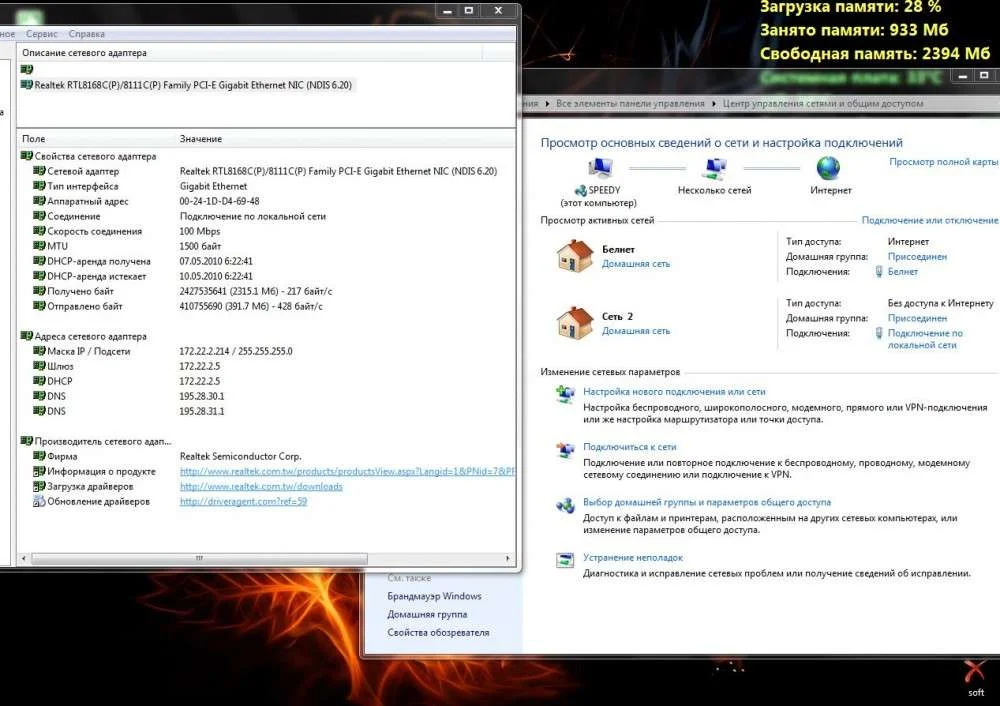Click the icon beside MTU
Viewport: 1000px width, 706px height.
point(40,246)
